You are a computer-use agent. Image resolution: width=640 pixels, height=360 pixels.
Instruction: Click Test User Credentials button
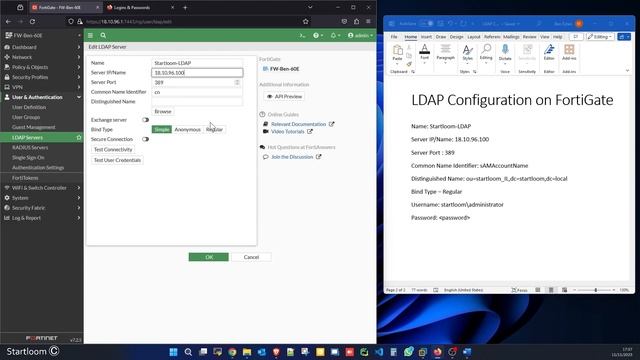tap(117, 160)
